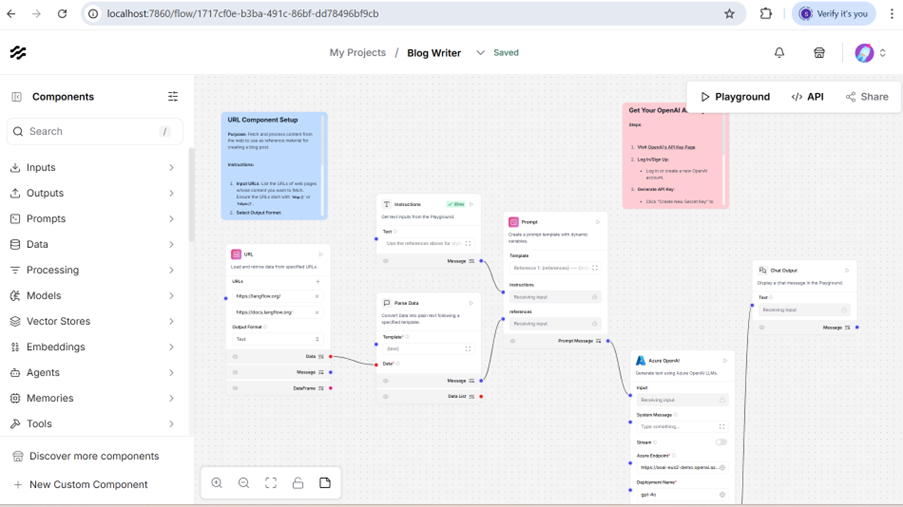Screen dimensions: 903x507
Task: Run the Chat Output node play icon
Action: coord(847,270)
